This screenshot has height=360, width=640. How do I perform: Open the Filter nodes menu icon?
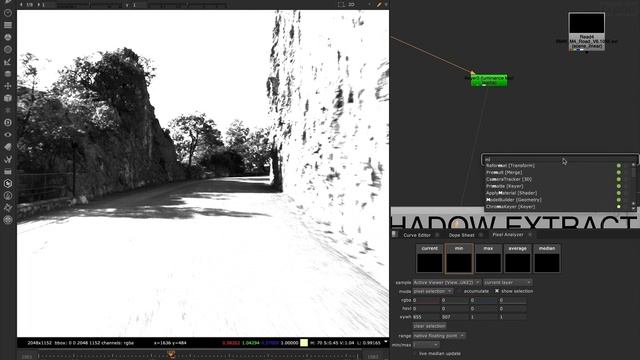point(8,49)
